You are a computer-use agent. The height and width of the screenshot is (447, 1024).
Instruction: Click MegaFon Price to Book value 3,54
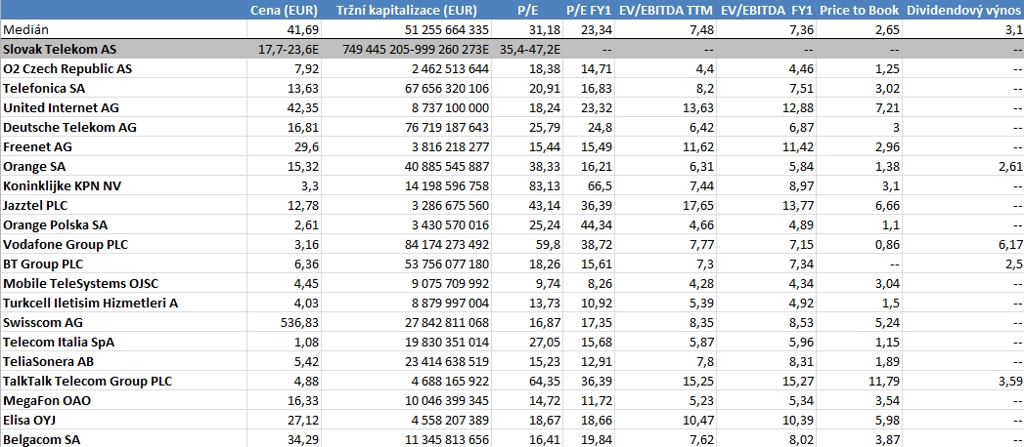pyautogui.click(x=887, y=401)
